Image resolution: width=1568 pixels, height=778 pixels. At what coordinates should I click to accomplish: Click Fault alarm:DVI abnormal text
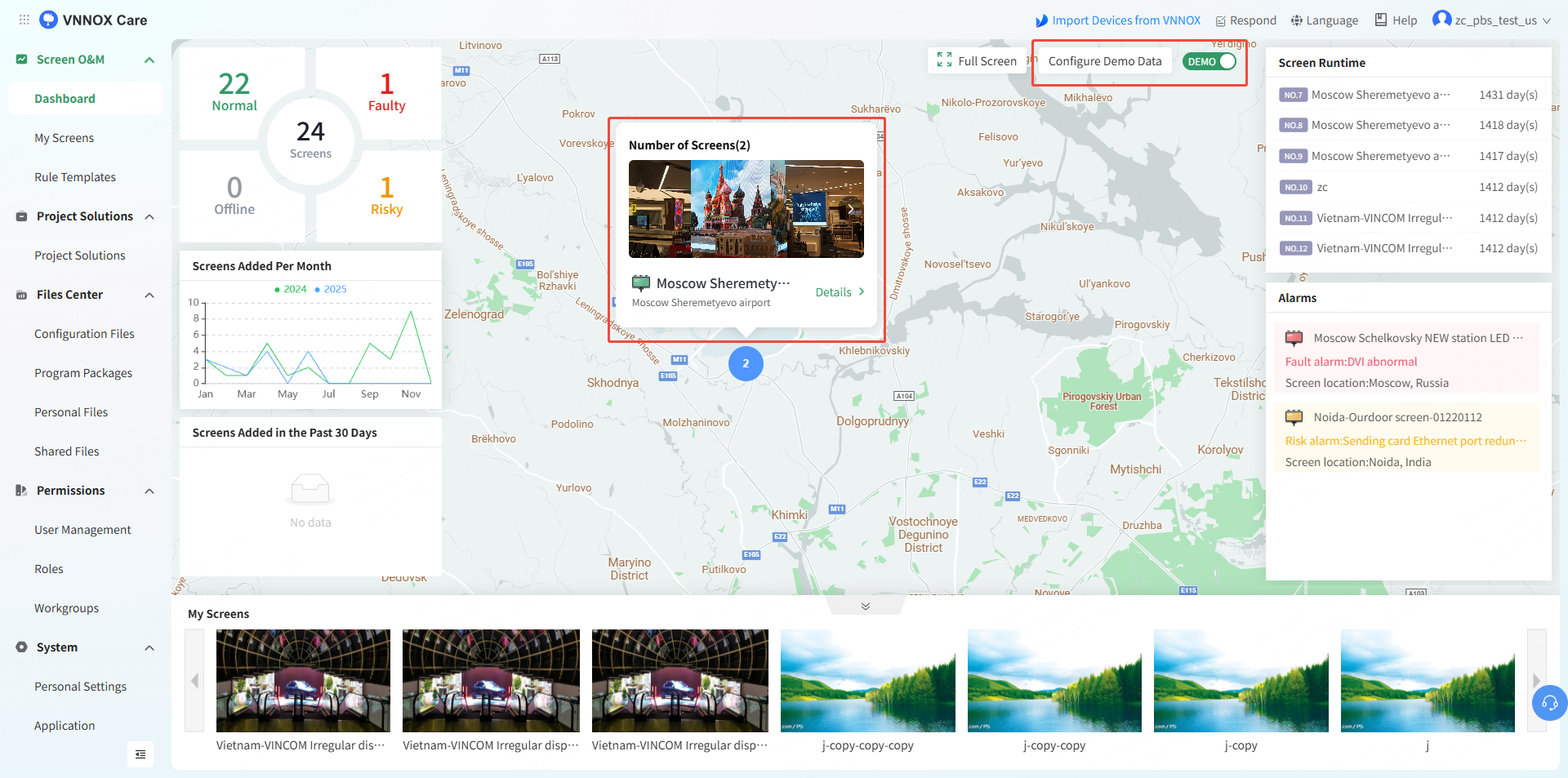click(x=1351, y=362)
